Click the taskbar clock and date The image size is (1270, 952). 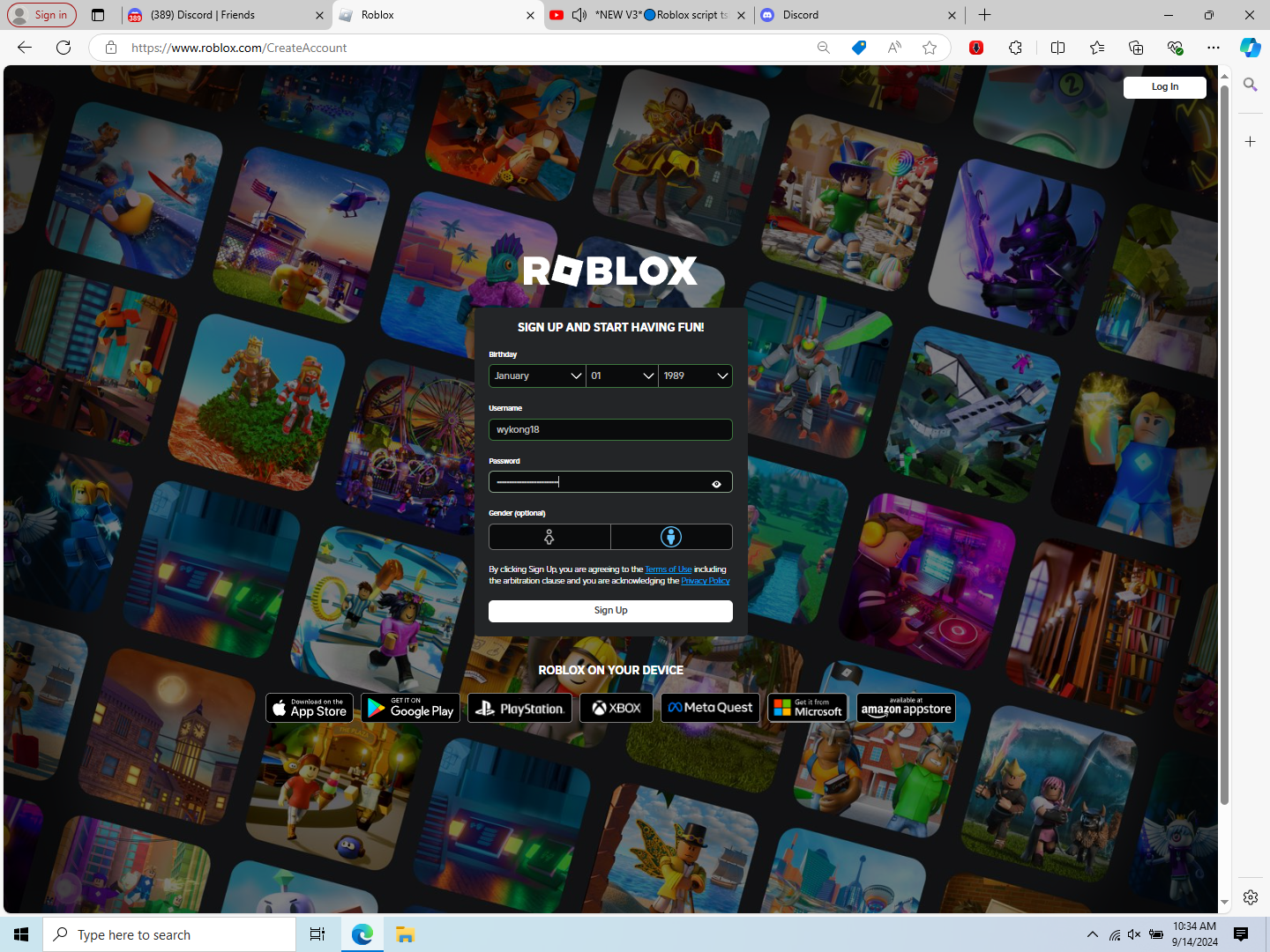coord(1194,934)
